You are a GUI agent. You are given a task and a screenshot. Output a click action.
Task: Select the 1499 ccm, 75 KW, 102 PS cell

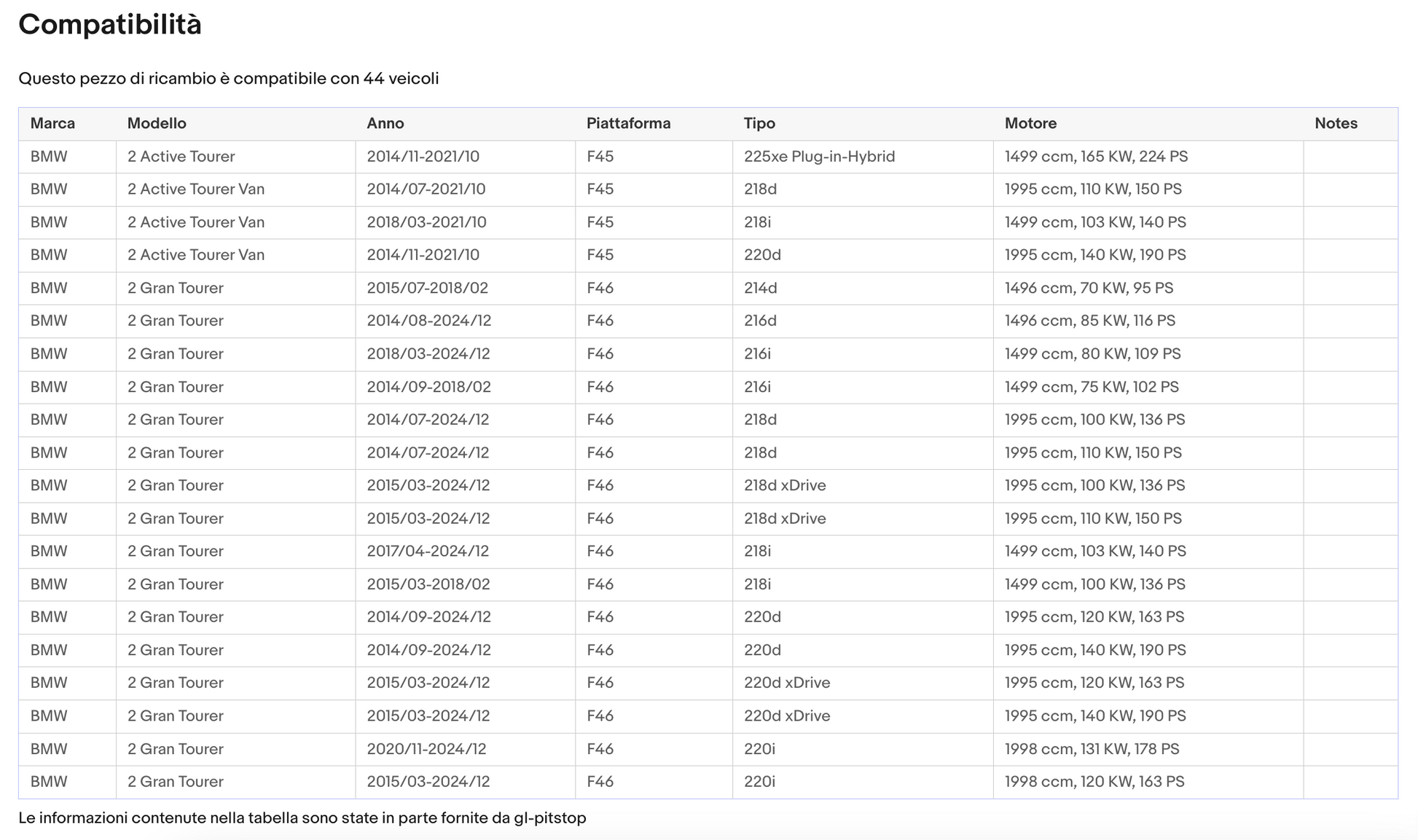tap(1148, 387)
